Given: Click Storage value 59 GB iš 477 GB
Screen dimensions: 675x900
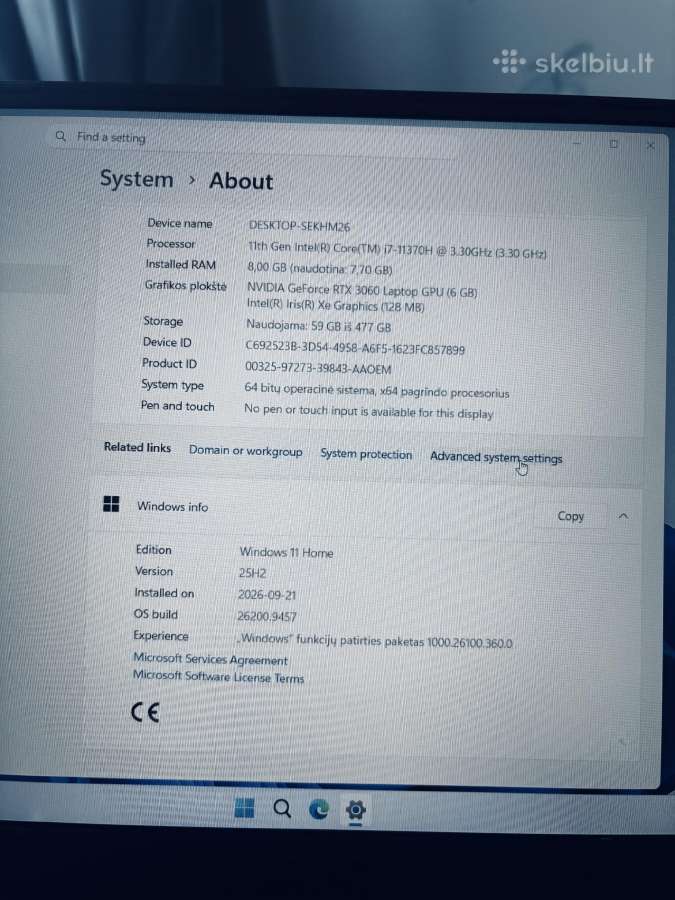Looking at the screenshot, I should pyautogui.click(x=319, y=326).
